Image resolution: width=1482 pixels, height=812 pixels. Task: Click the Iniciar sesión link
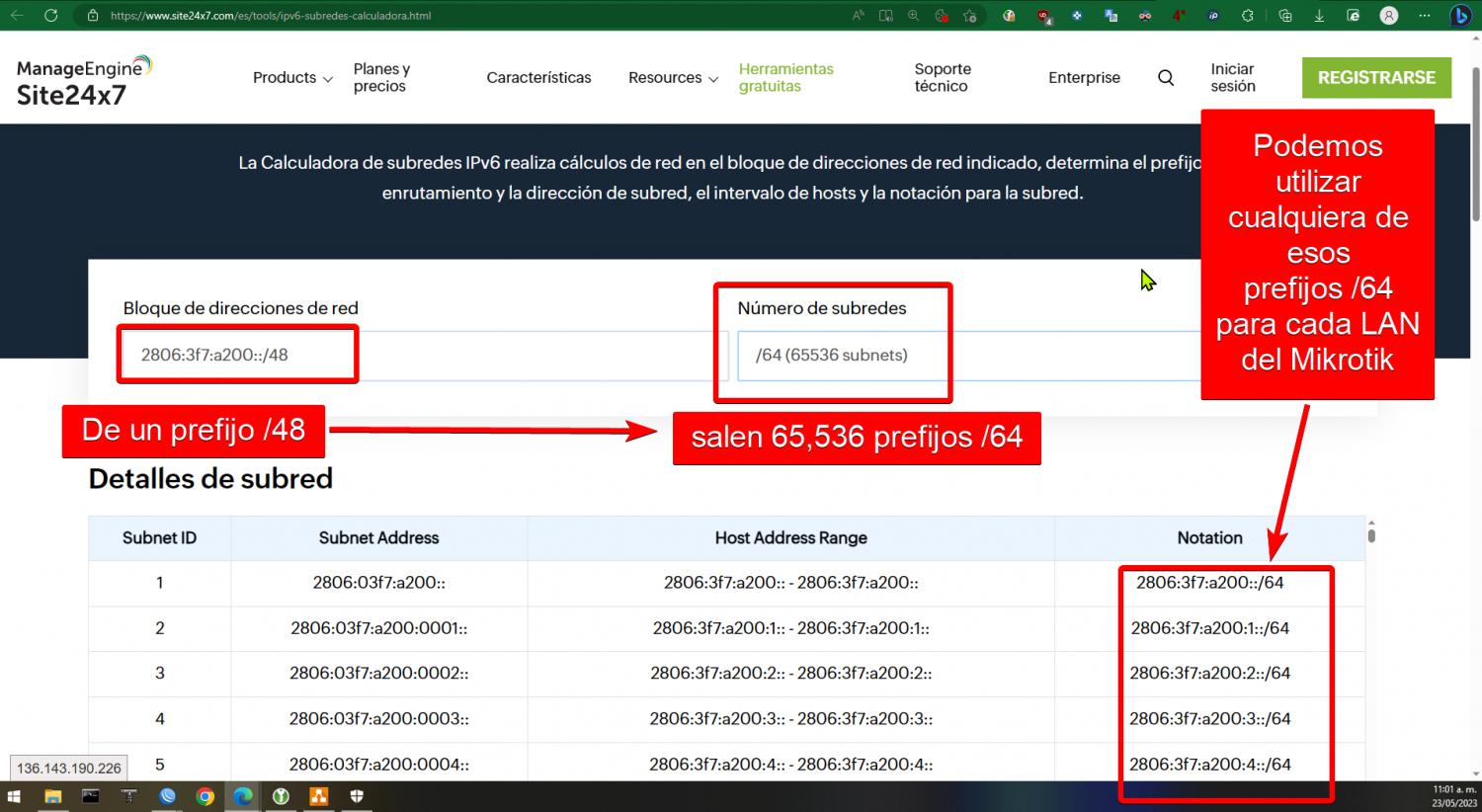(x=1232, y=78)
